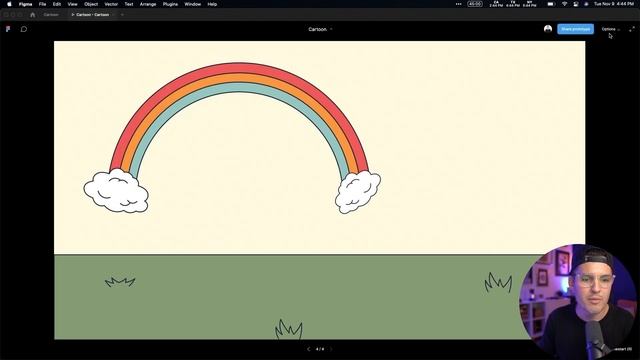Image resolution: width=640 pixels, height=360 pixels.
Task: Open the Text menu
Action: click(x=129, y=4)
